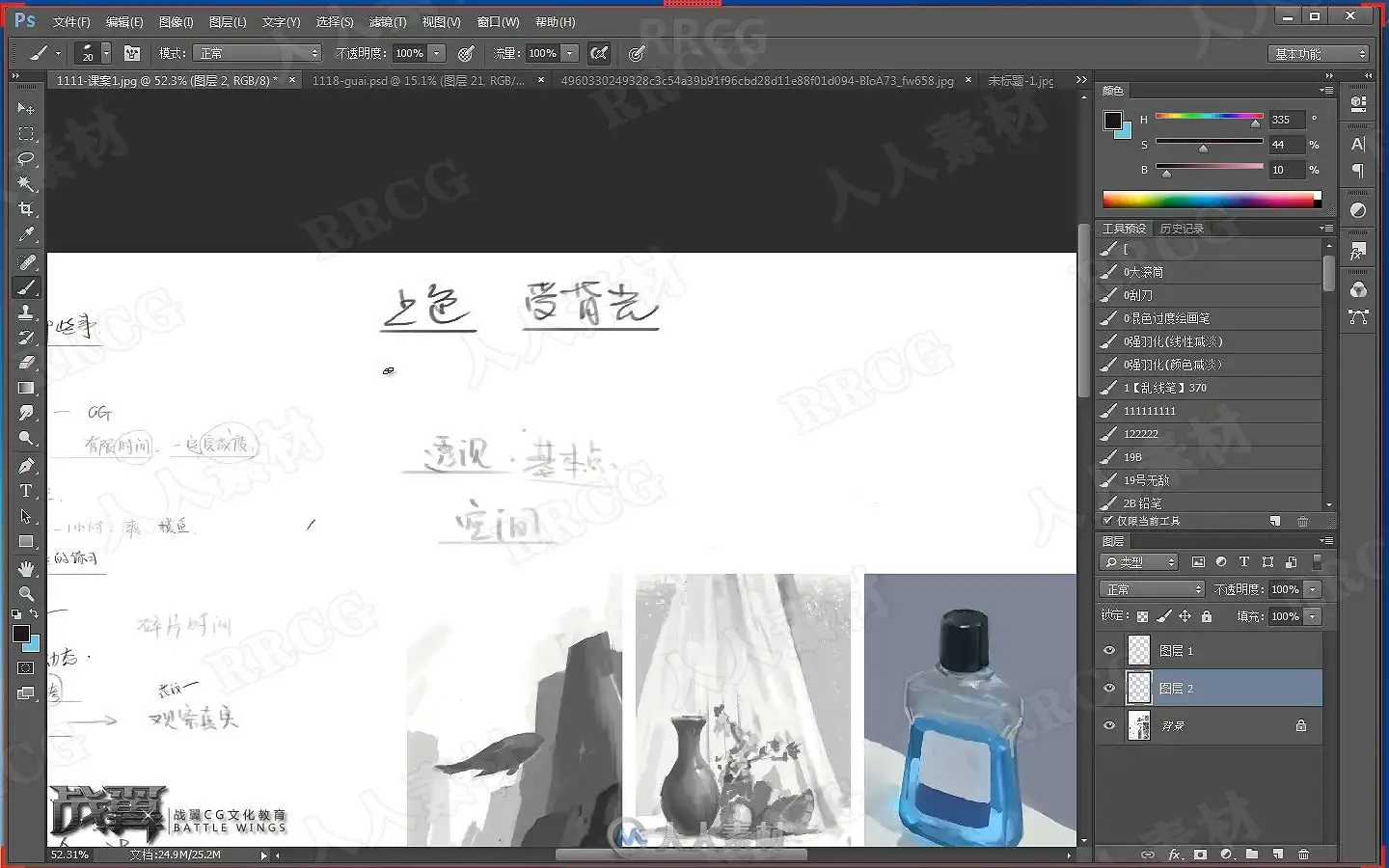The width and height of the screenshot is (1389, 868).
Task: Select the Brush tool in toolbox
Action: click(26, 287)
